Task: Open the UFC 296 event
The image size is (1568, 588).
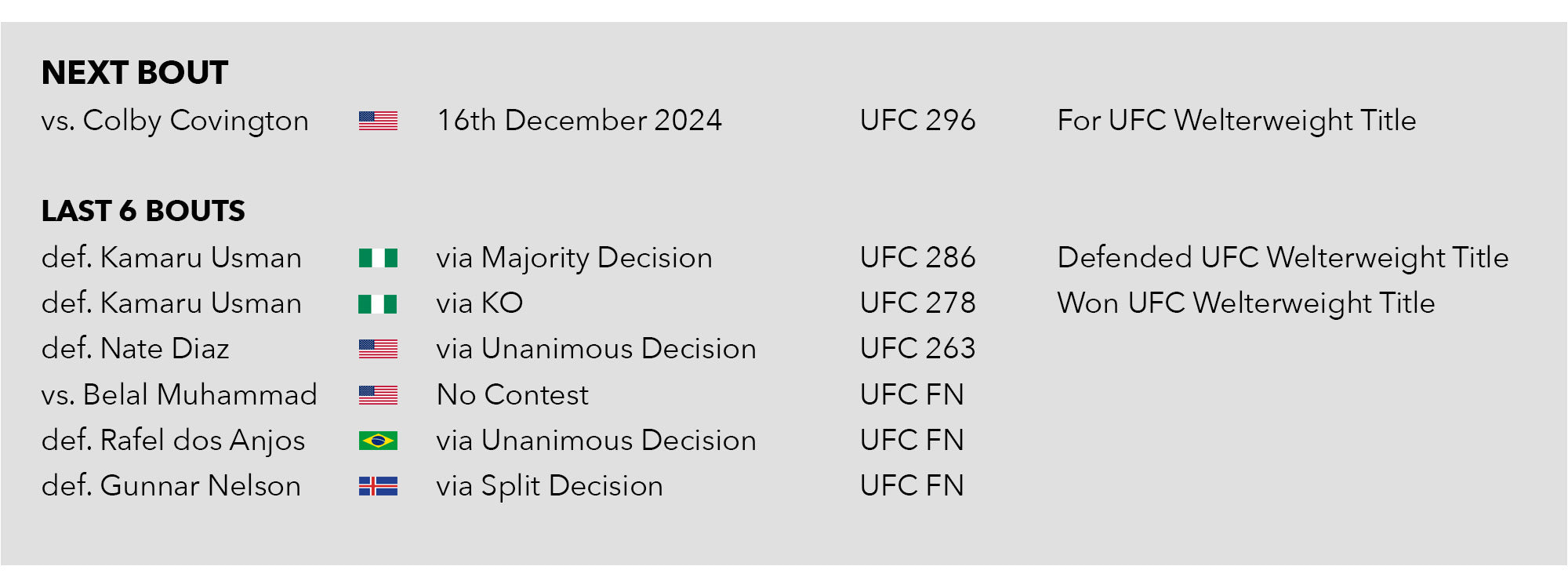Action: 917,121
